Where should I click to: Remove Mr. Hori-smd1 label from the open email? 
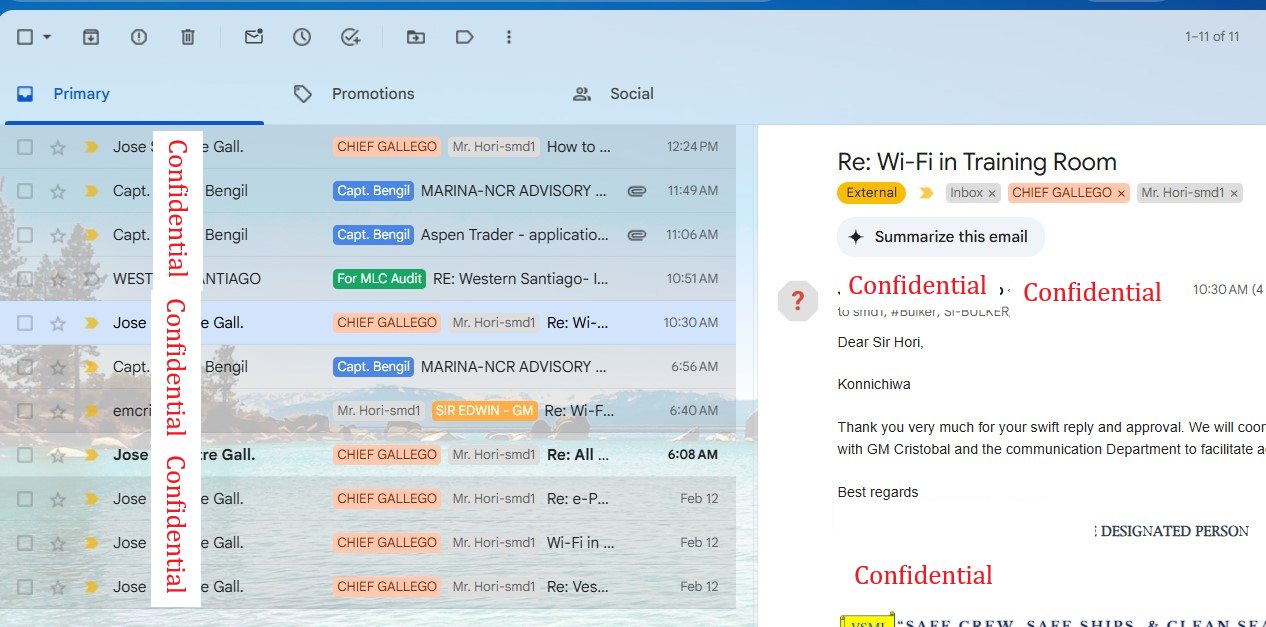pos(1234,193)
